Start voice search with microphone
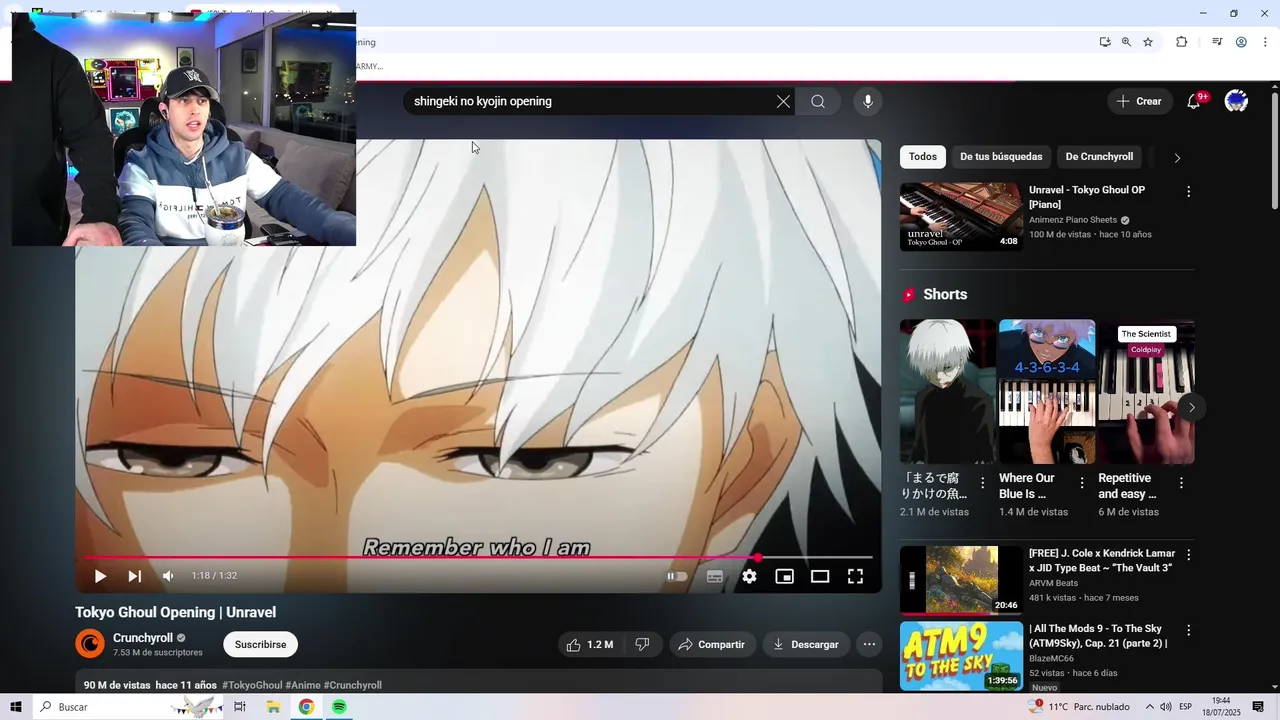 (867, 101)
